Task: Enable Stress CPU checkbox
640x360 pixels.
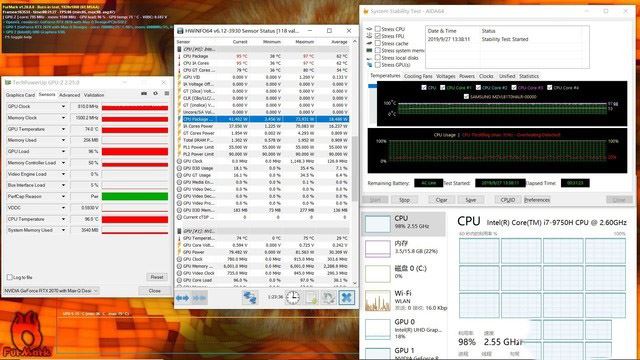Action: pyautogui.click(x=378, y=29)
